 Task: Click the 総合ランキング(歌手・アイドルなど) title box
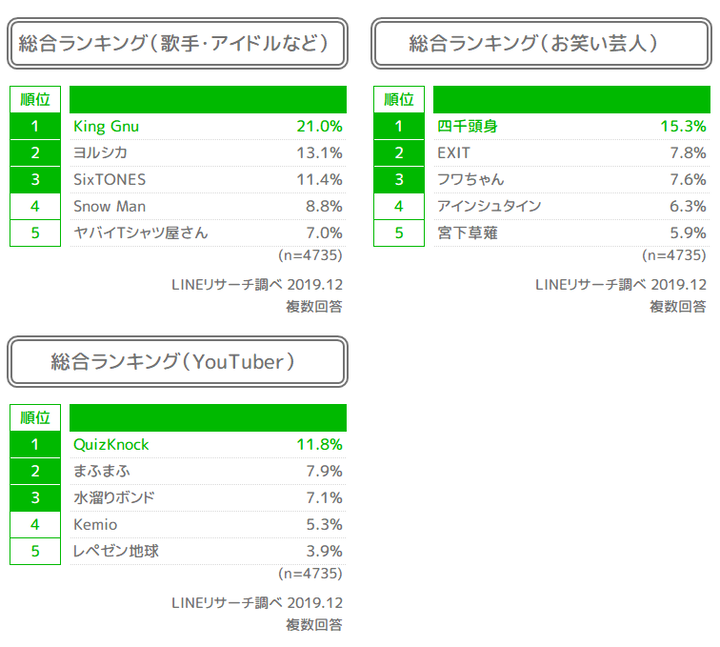[178, 44]
